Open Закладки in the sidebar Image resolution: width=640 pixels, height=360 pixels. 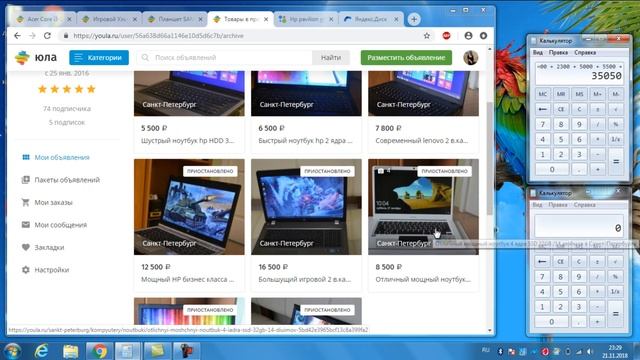click(49, 247)
